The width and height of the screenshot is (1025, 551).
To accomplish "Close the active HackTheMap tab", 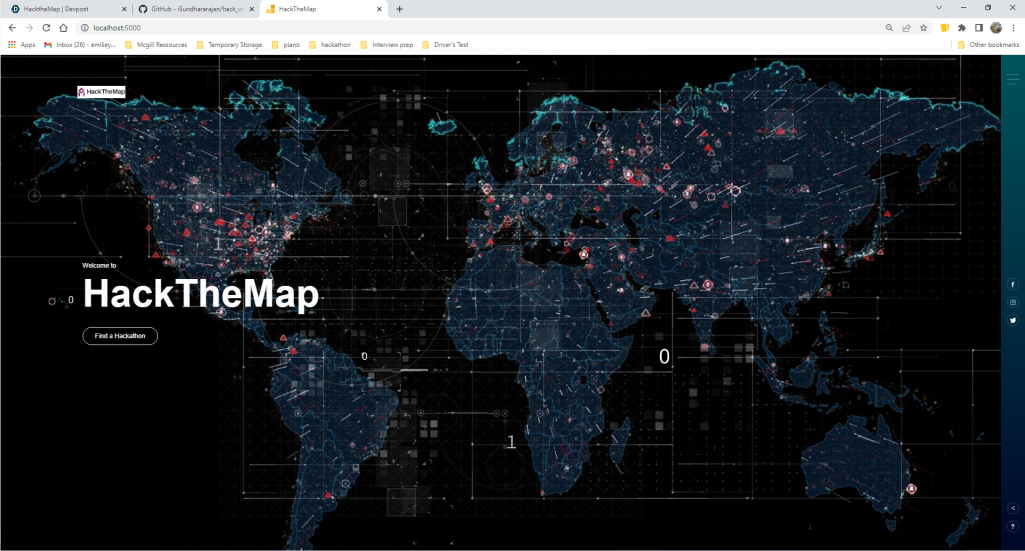I will click(379, 9).
